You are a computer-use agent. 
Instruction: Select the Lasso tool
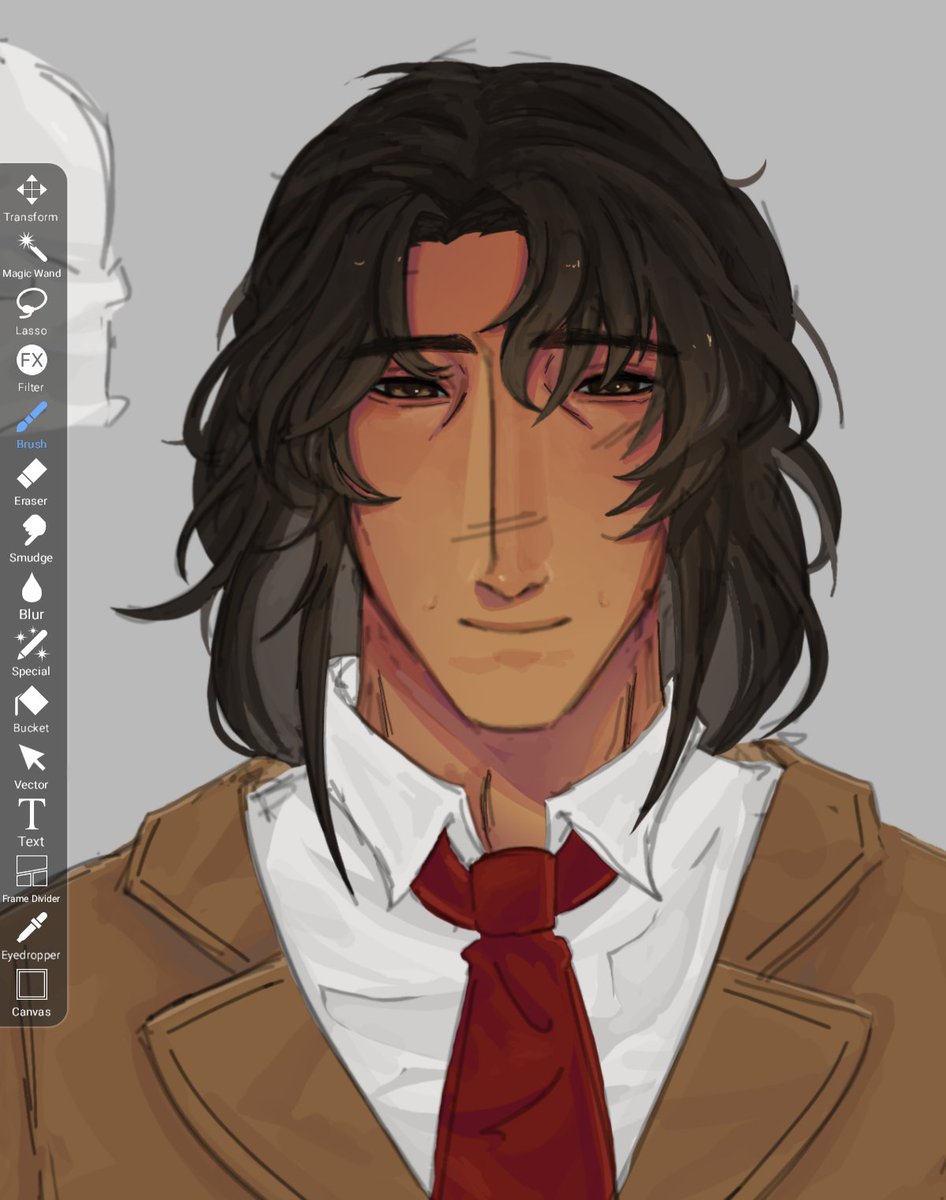pyautogui.click(x=31, y=311)
